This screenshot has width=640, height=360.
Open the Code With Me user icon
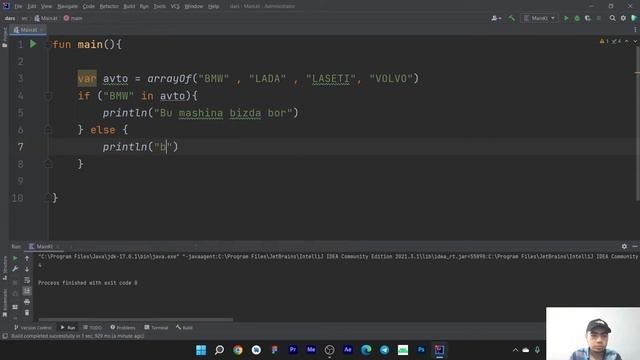point(496,18)
